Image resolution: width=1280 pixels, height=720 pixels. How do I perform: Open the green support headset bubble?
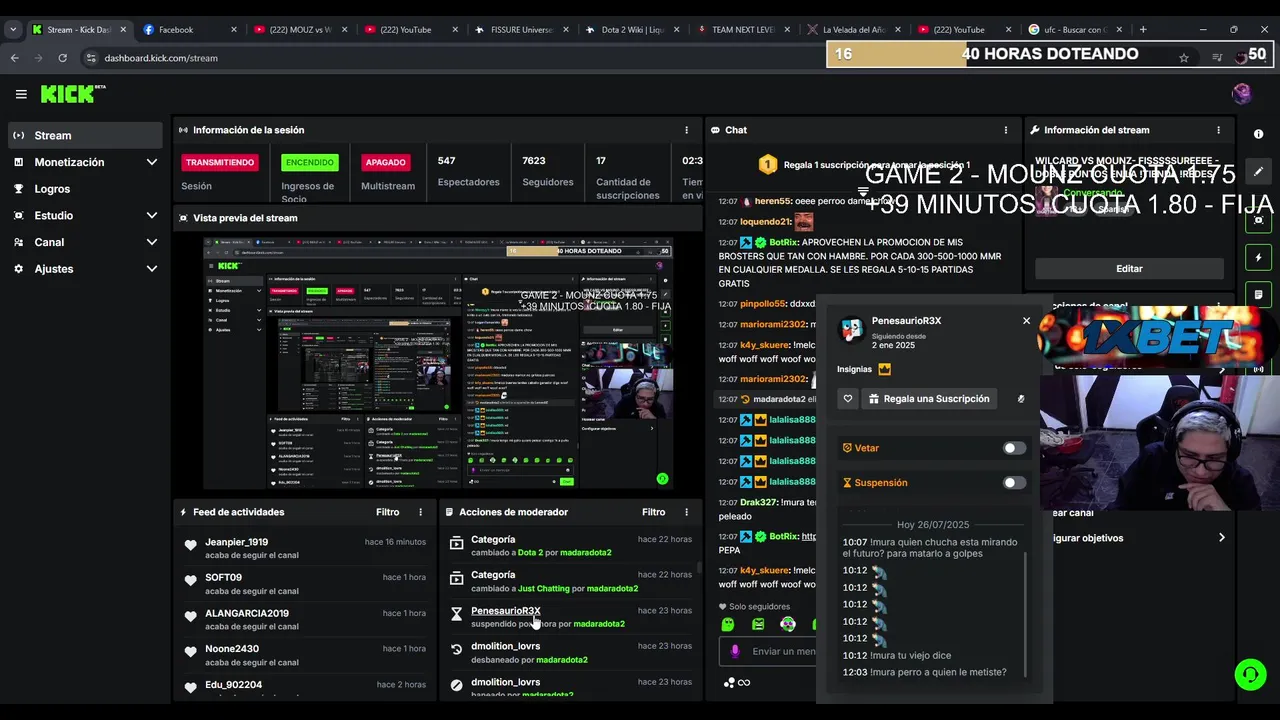point(1250,675)
